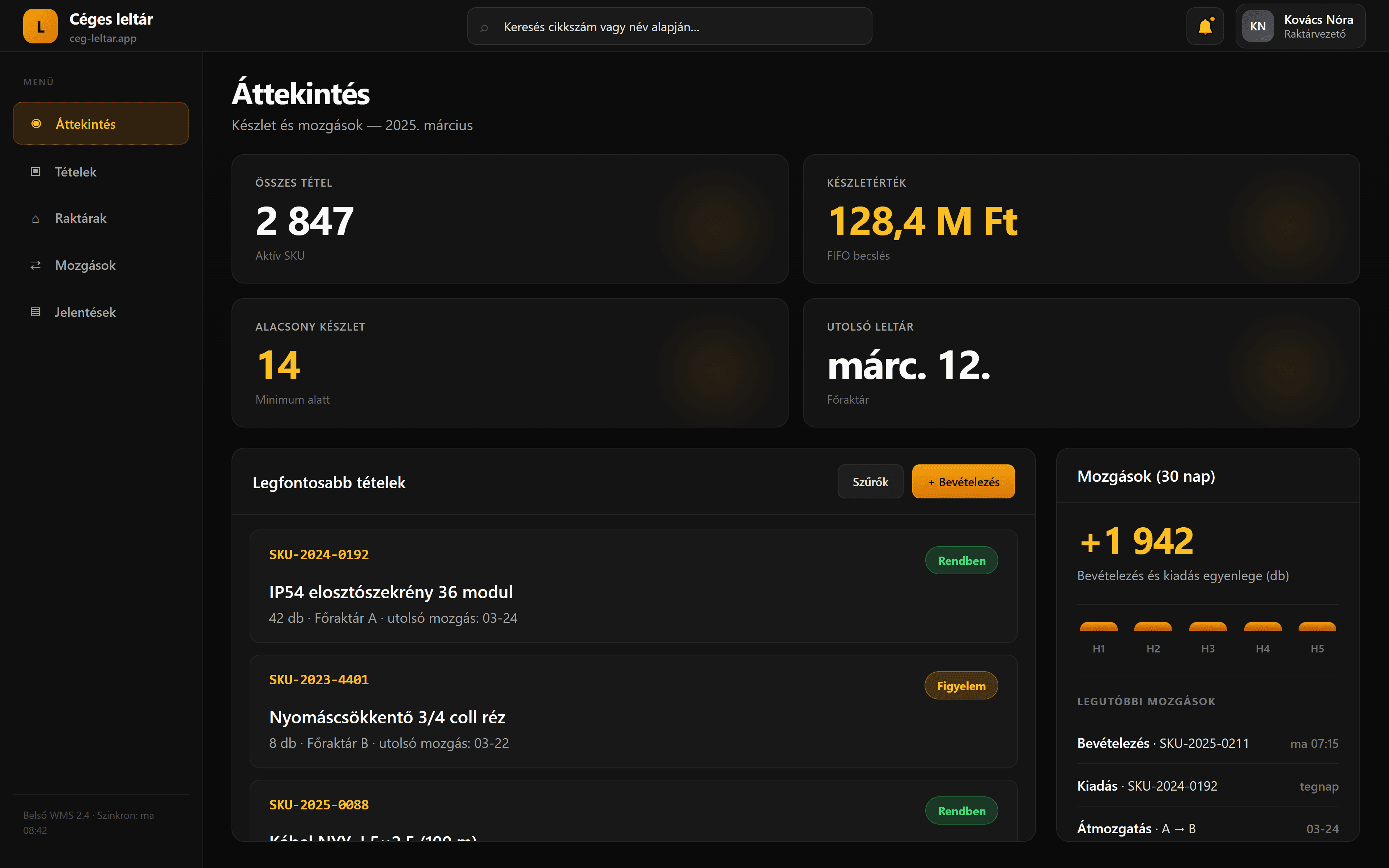The height and width of the screenshot is (868, 1389).
Task: Navigate to Mozgások
Action: (101, 265)
